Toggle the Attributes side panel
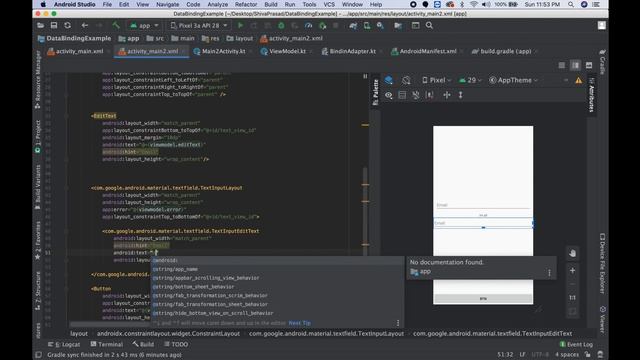This screenshot has width=640, height=360. pyautogui.click(x=591, y=95)
